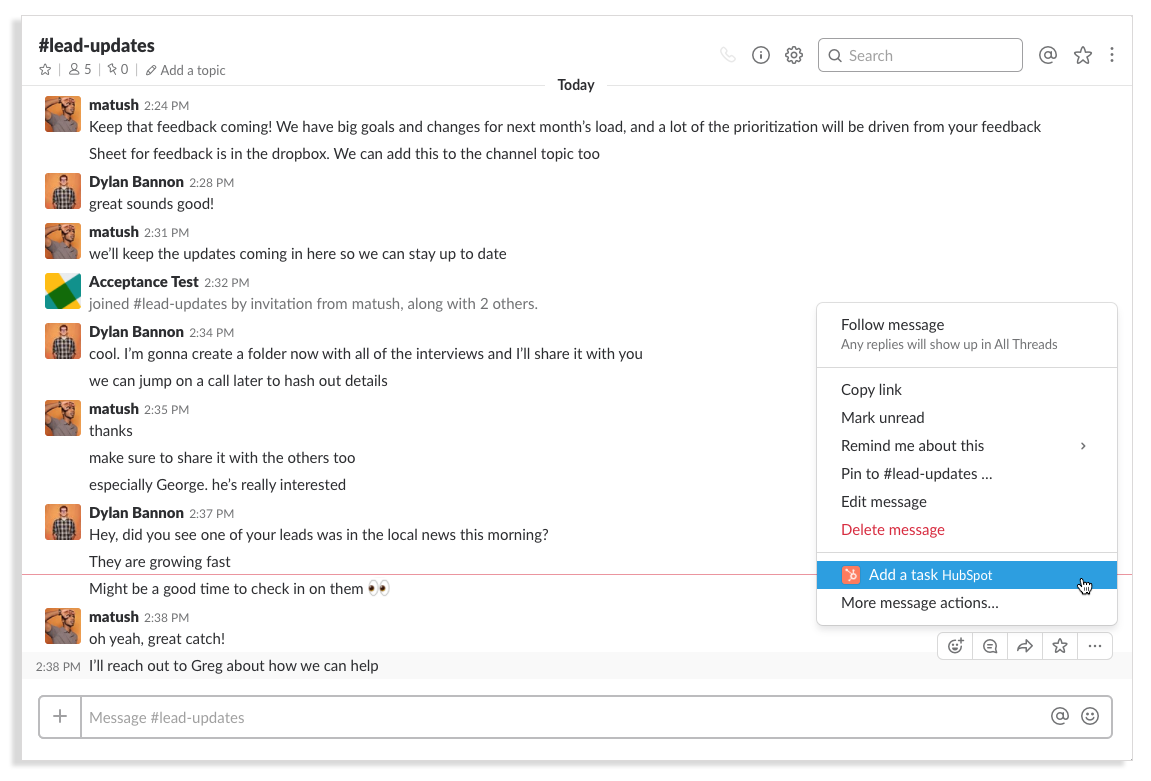1151x781 pixels.
Task: Start a thread on the hovered message
Action: pyautogui.click(x=990, y=646)
